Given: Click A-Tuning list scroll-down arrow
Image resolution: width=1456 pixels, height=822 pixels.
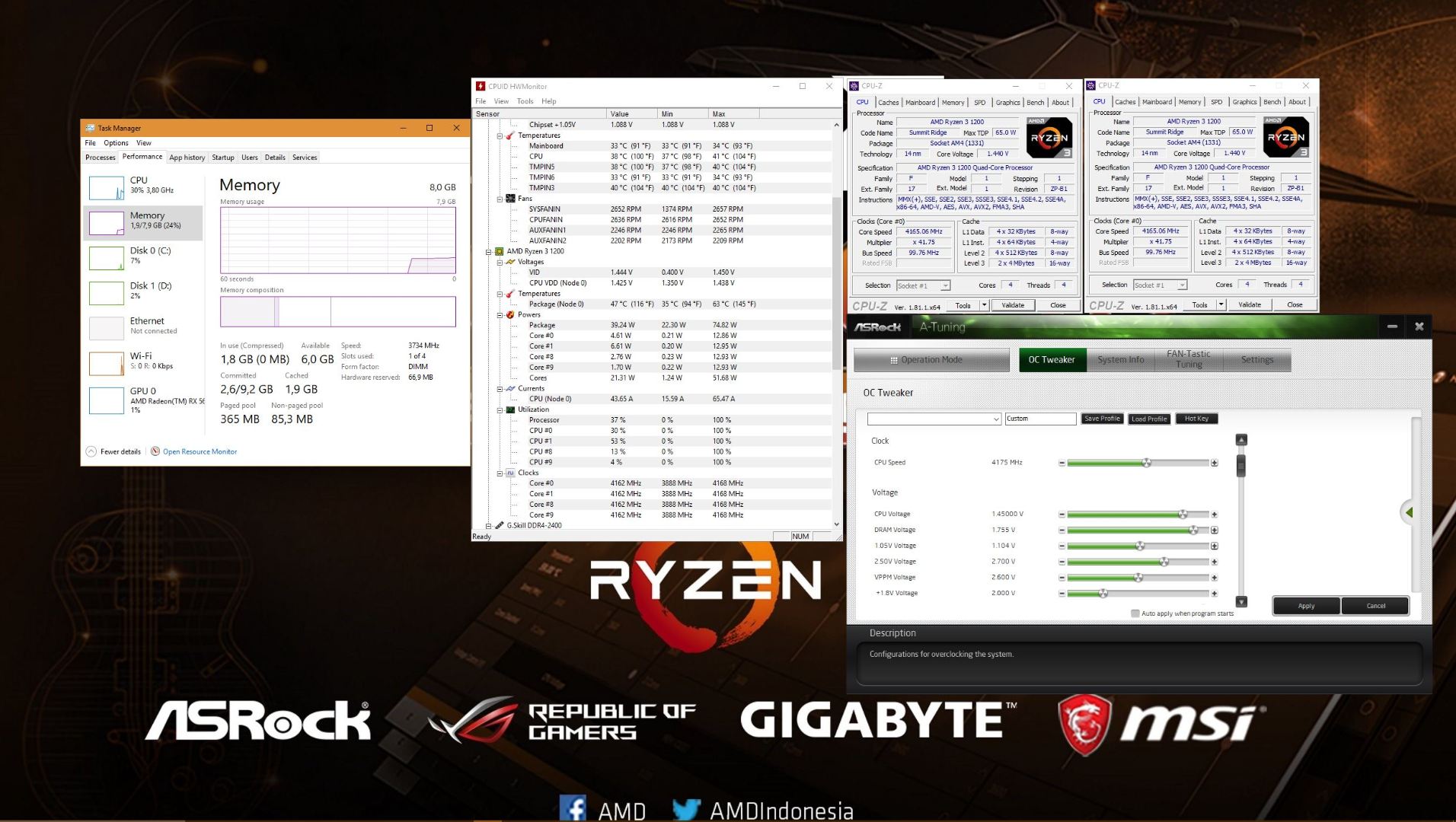Looking at the screenshot, I should (x=1241, y=601).
